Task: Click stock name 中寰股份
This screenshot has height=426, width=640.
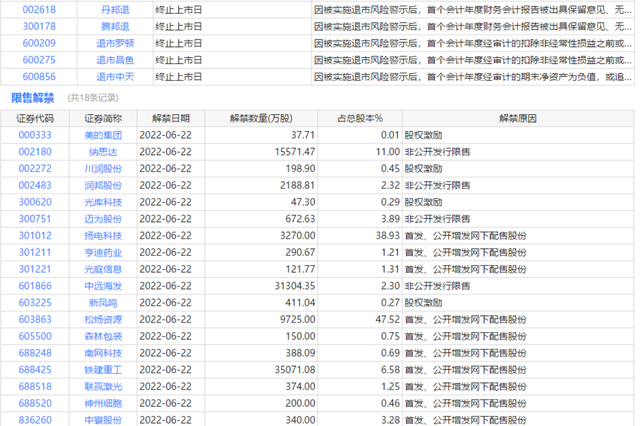Action: [x=103, y=419]
